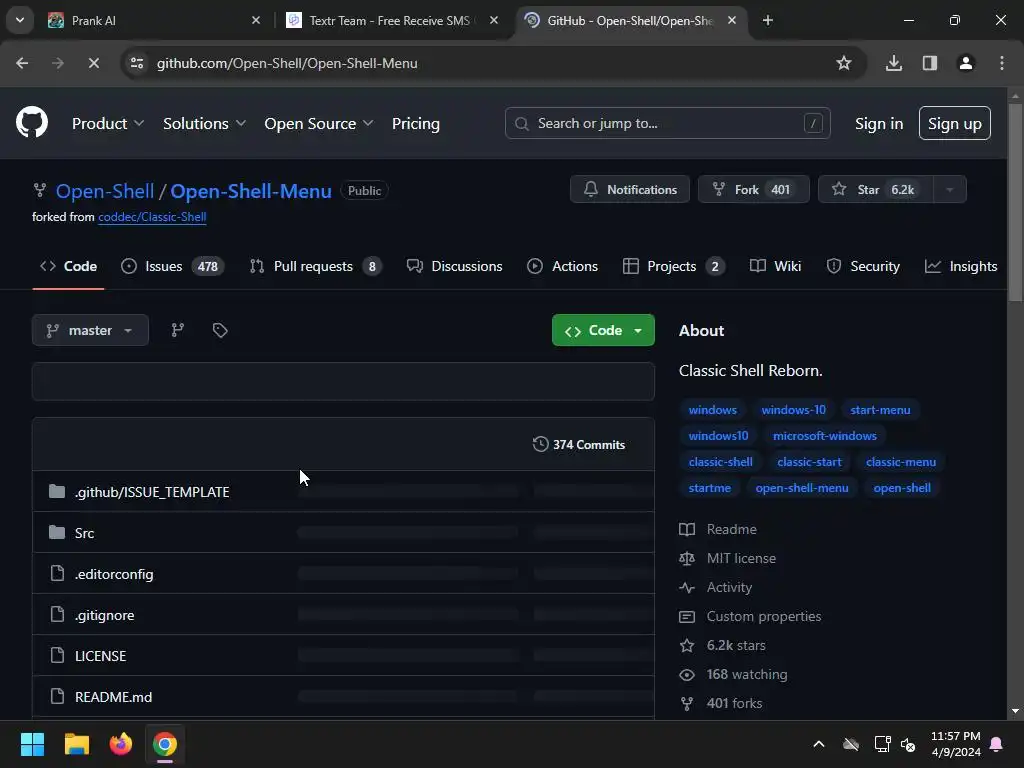Open the tags icon next to branches
1024x768 pixels.
[x=220, y=330]
